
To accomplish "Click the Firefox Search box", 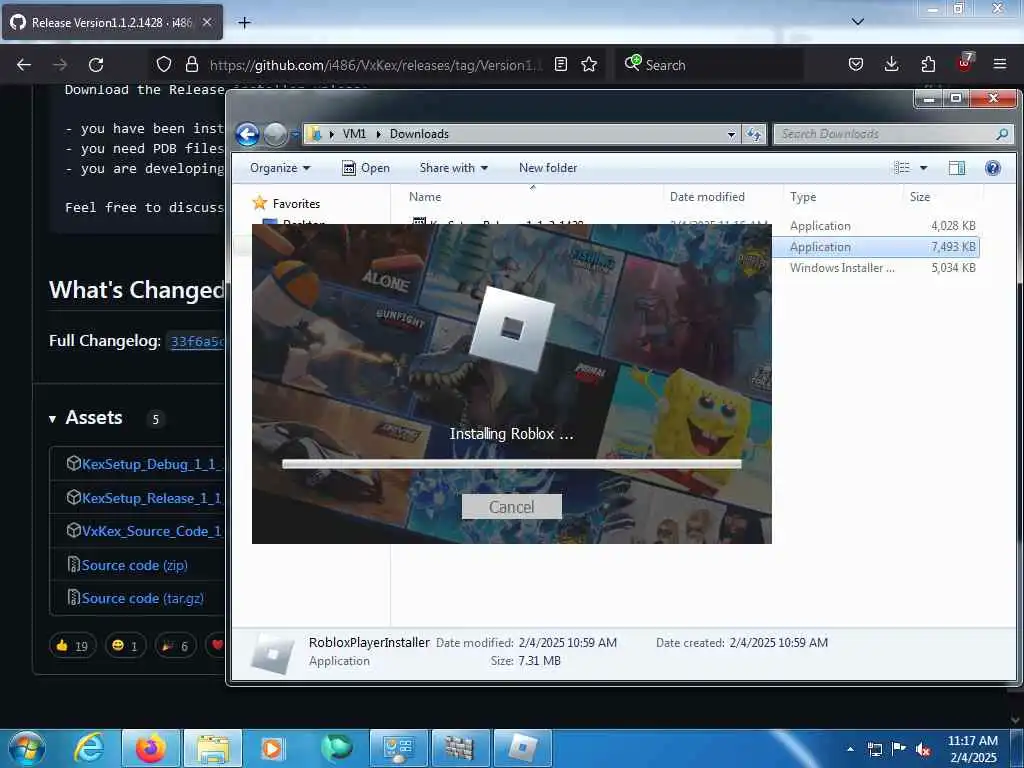I will (x=709, y=65).
